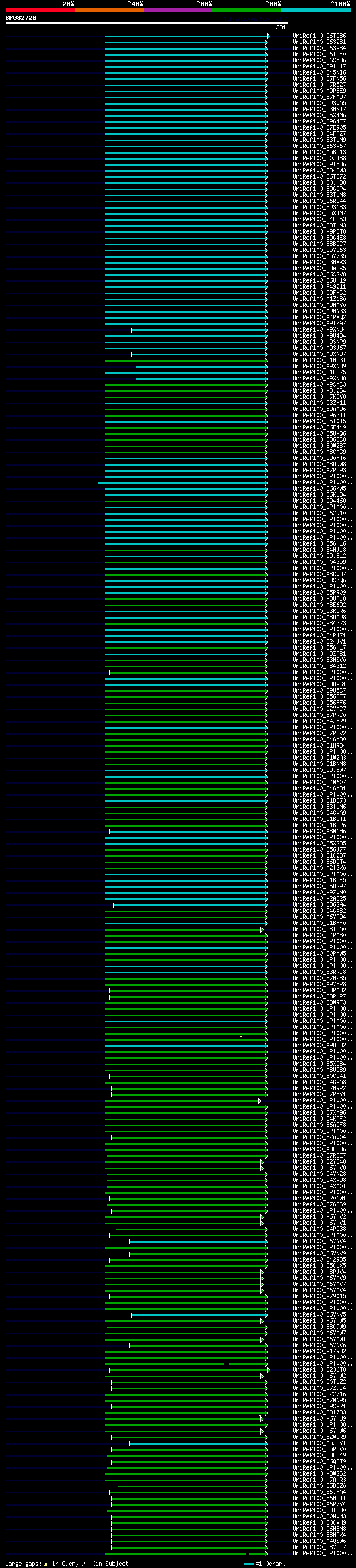Select hit label UniRef100_B3TLM8
This screenshot has height=1568, width=356.
click(x=319, y=195)
